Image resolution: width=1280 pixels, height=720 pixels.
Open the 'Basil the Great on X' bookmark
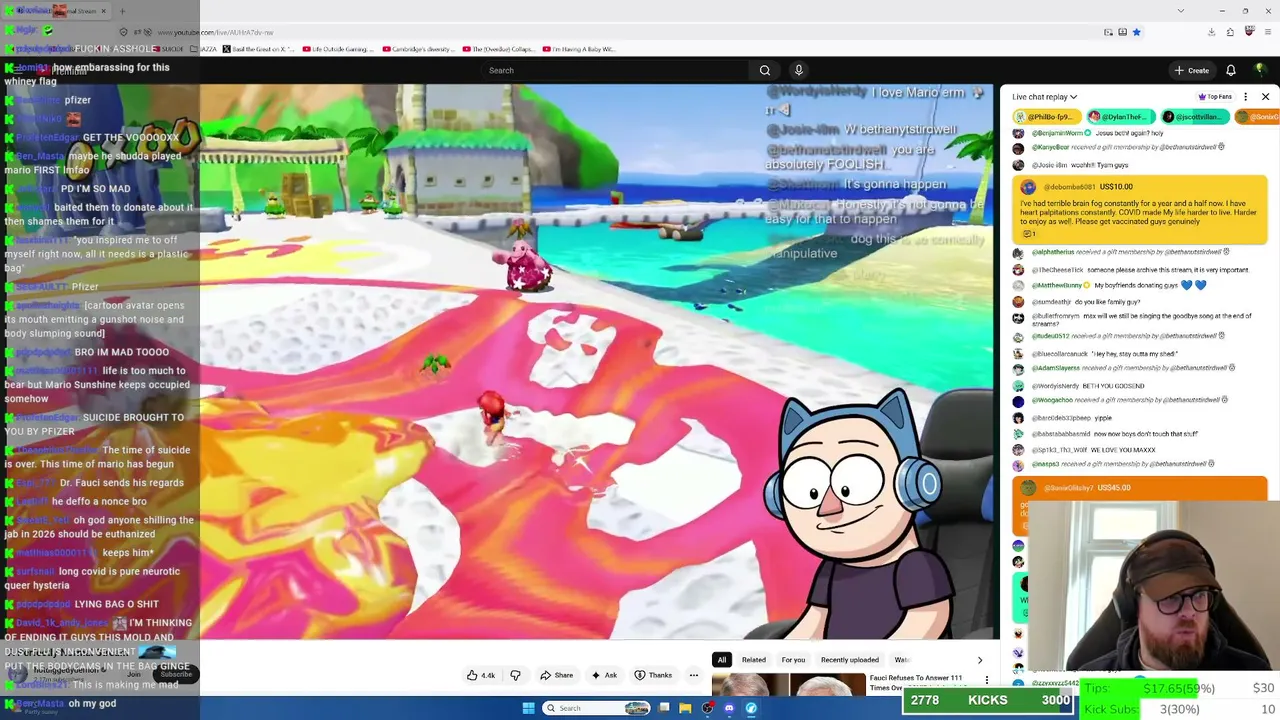258,49
